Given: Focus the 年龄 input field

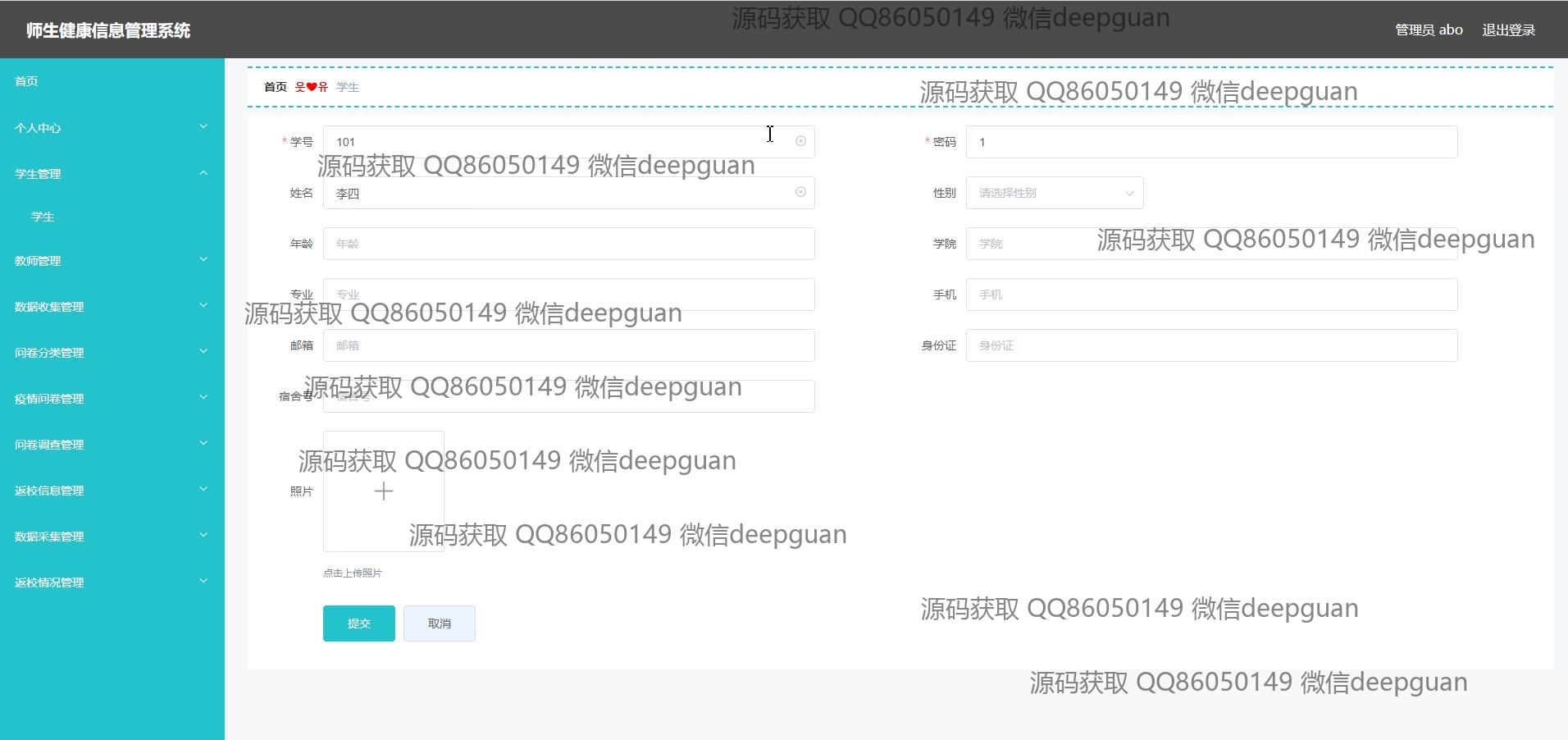Looking at the screenshot, I should point(568,244).
